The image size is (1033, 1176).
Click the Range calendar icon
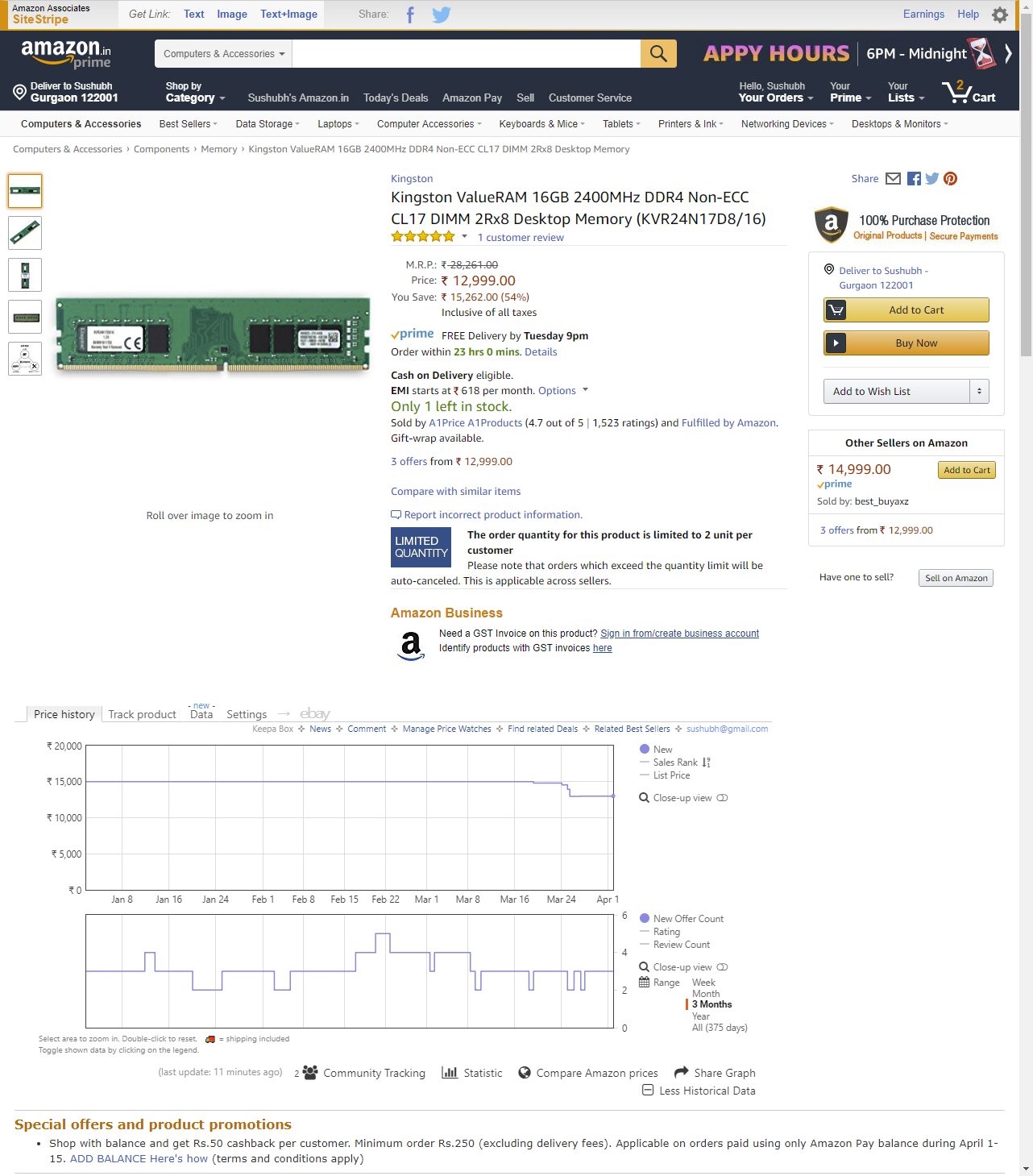pyautogui.click(x=645, y=982)
